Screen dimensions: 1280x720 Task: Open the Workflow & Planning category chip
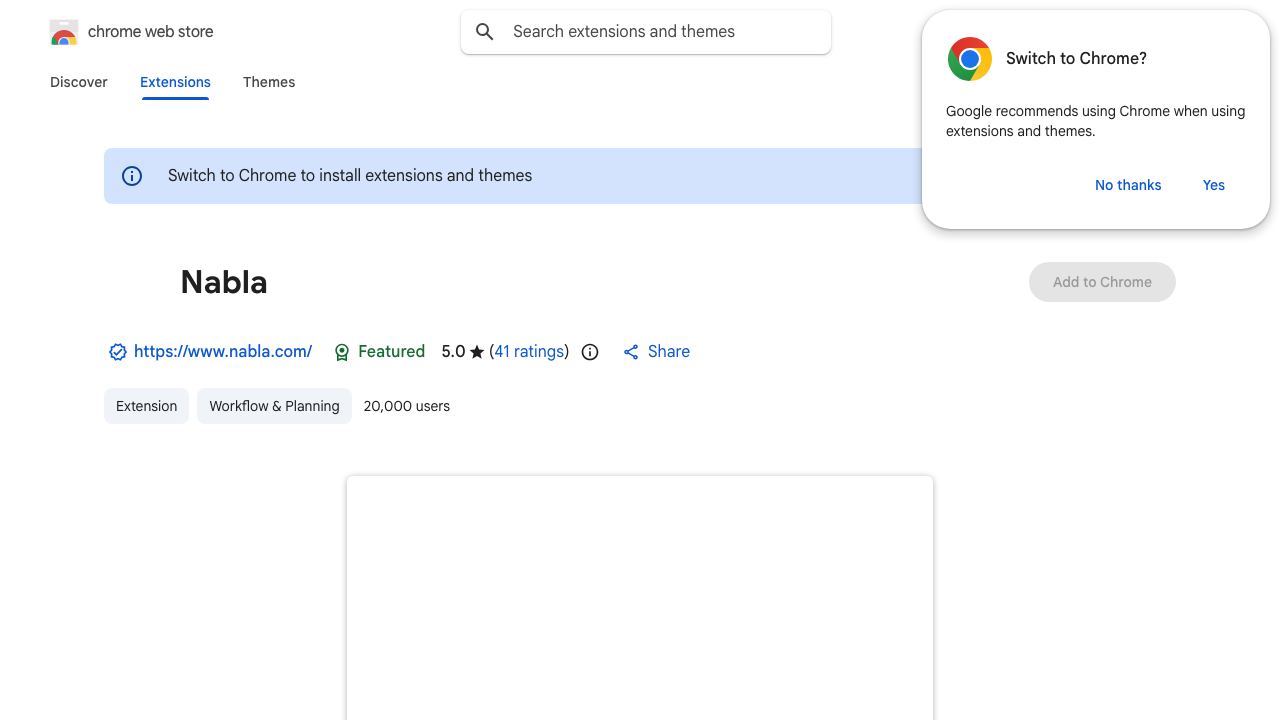[x=274, y=406]
